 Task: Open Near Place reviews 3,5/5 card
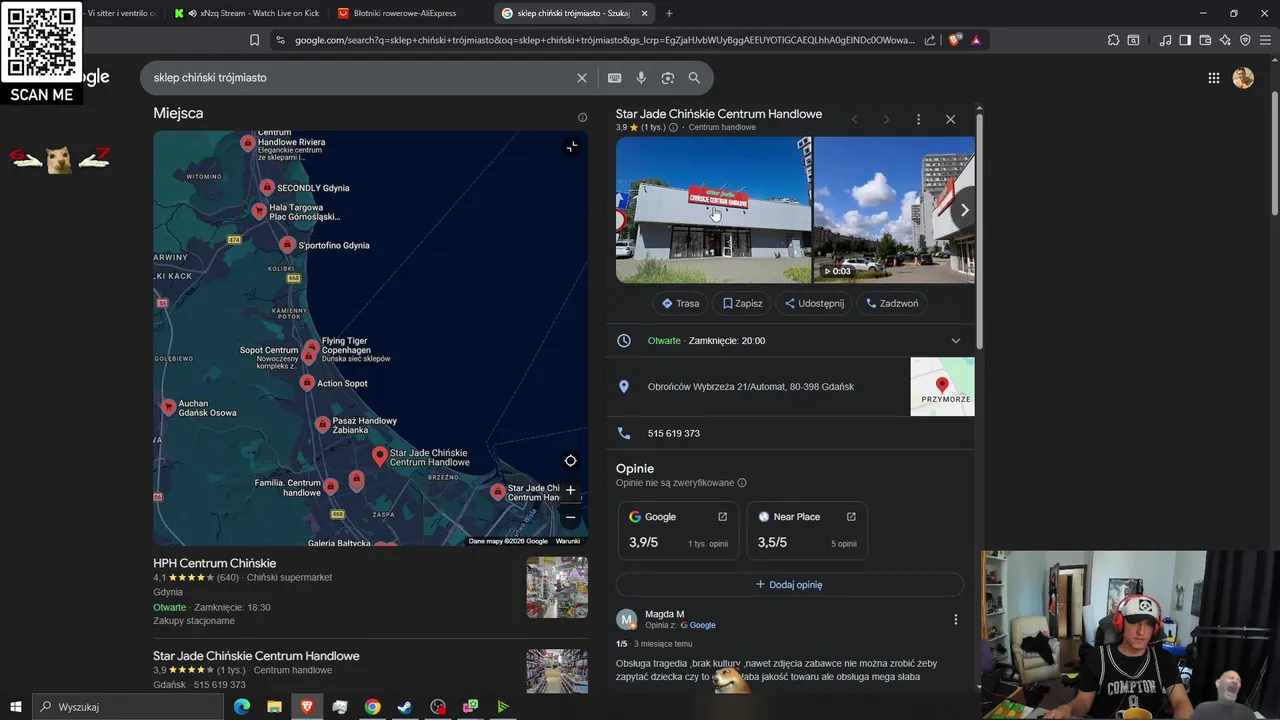click(x=807, y=530)
